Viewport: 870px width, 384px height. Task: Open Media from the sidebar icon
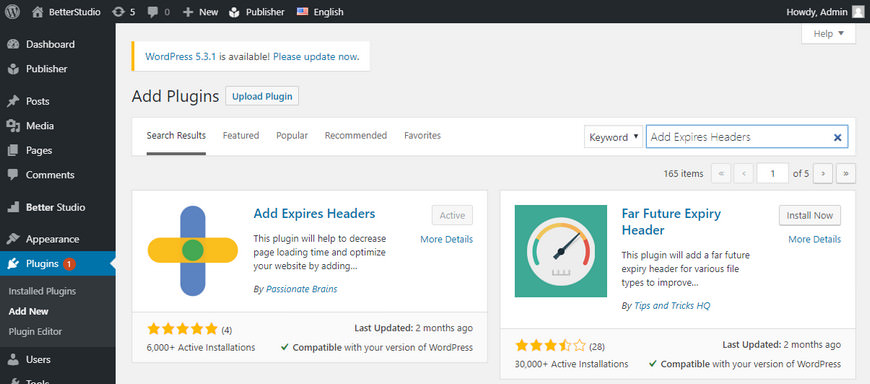pos(13,126)
